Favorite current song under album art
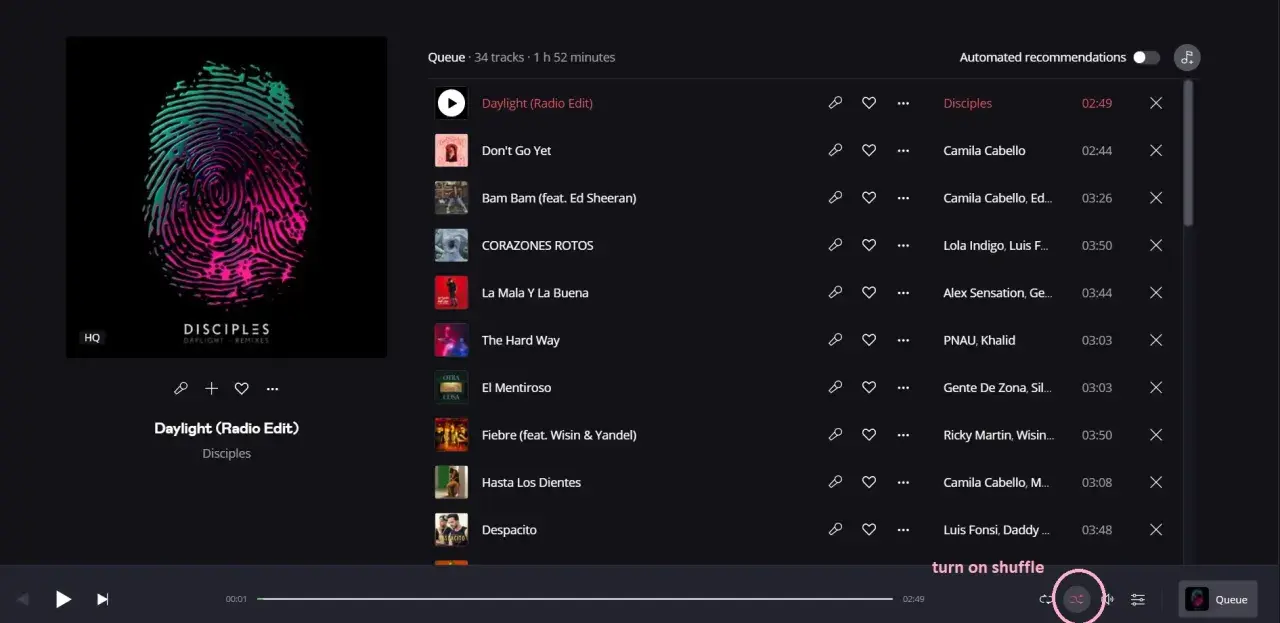Screen dimensions: 1280x623 [x=241, y=388]
